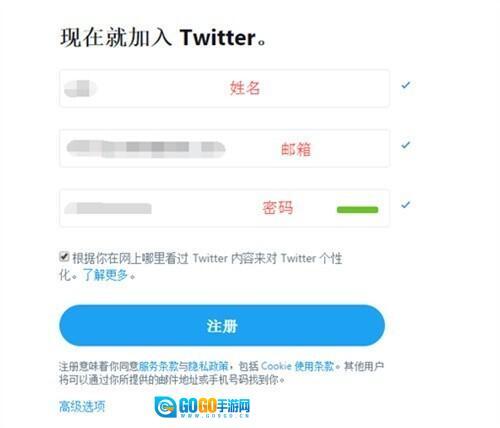Open the 服务条款 terms of service link
The width and height of the screenshot is (500, 428).
[158, 366]
